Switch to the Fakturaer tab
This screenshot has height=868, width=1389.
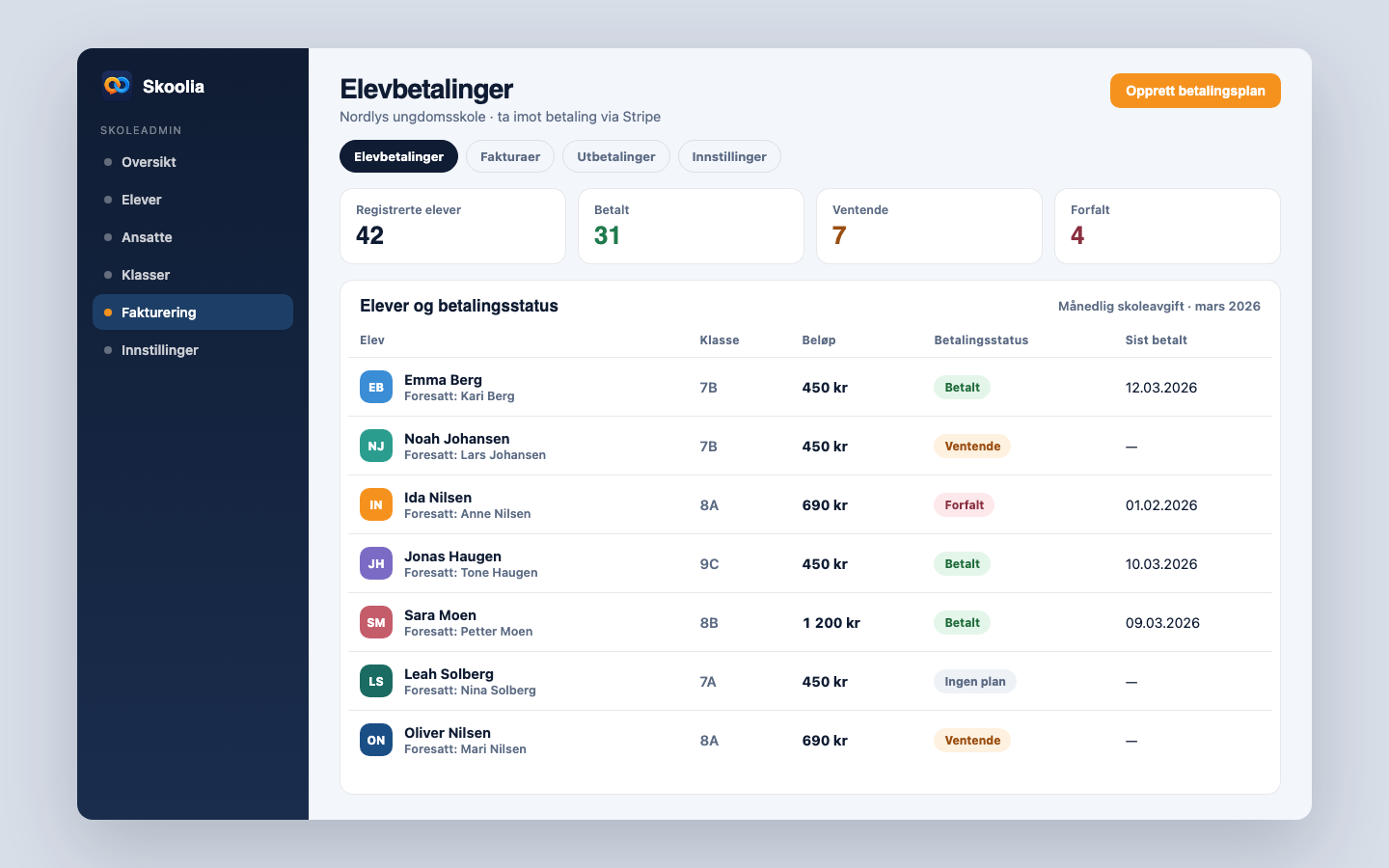click(x=510, y=156)
